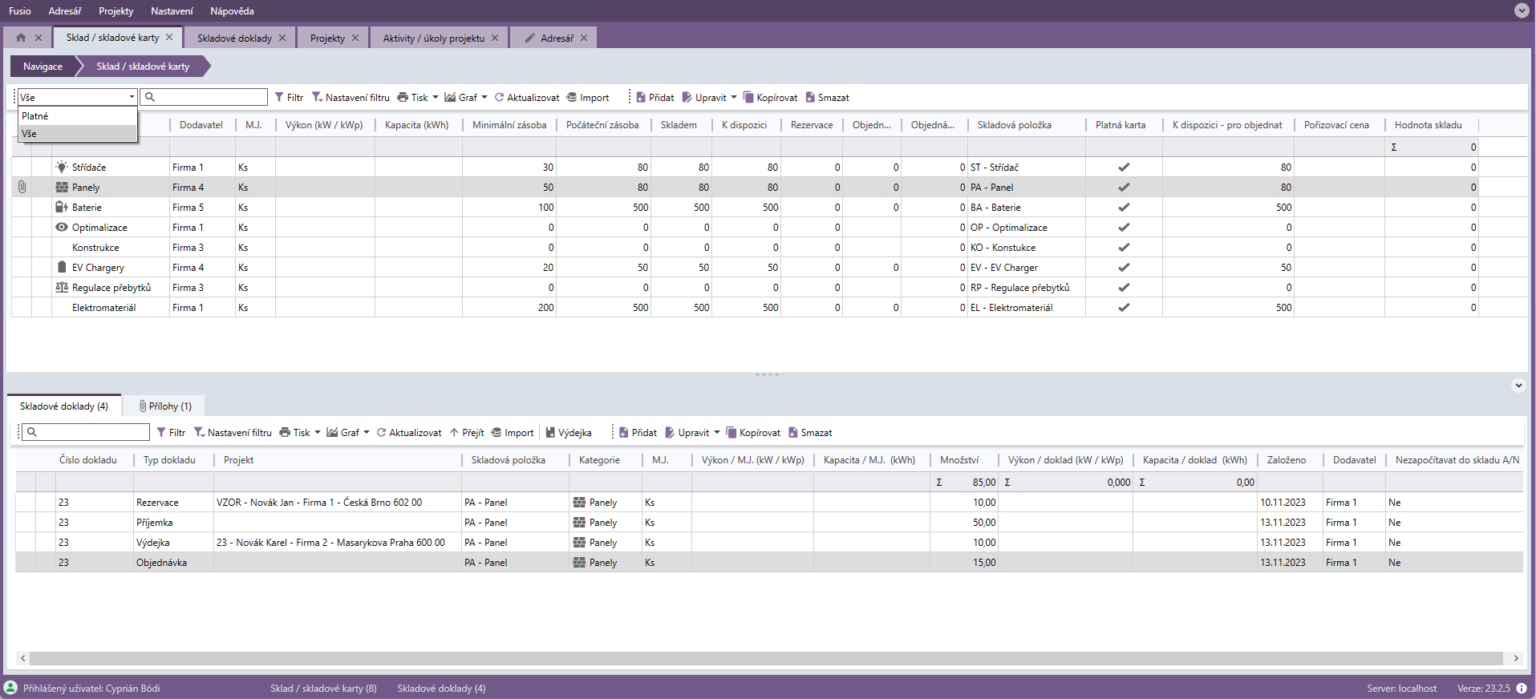
Task: Click the logged-in user icon in the status bar
Action: click(11, 688)
